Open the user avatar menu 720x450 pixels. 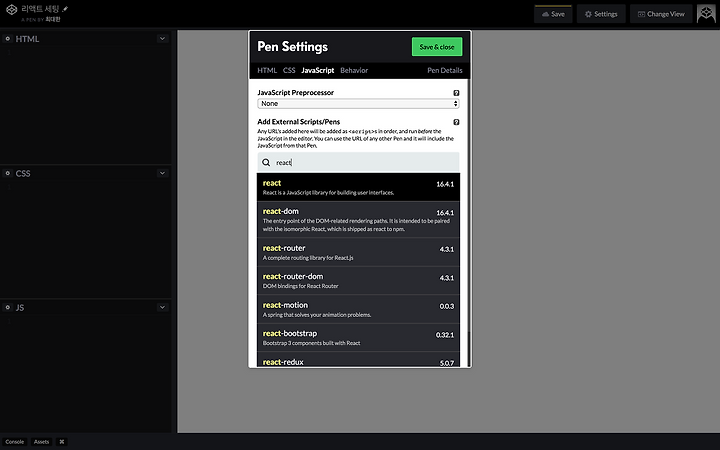coord(706,14)
